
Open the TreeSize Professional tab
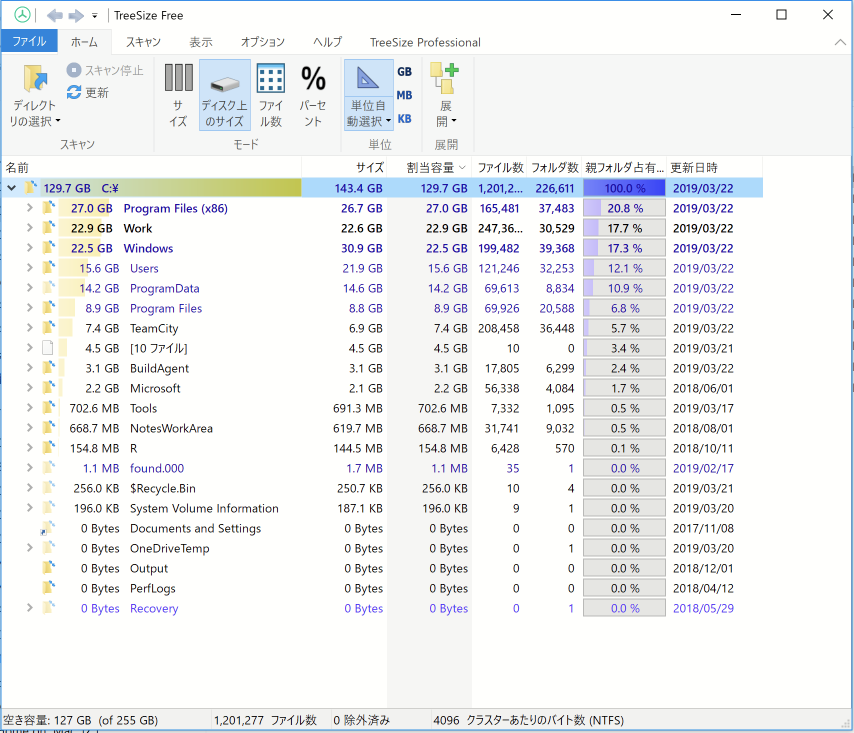(x=425, y=42)
